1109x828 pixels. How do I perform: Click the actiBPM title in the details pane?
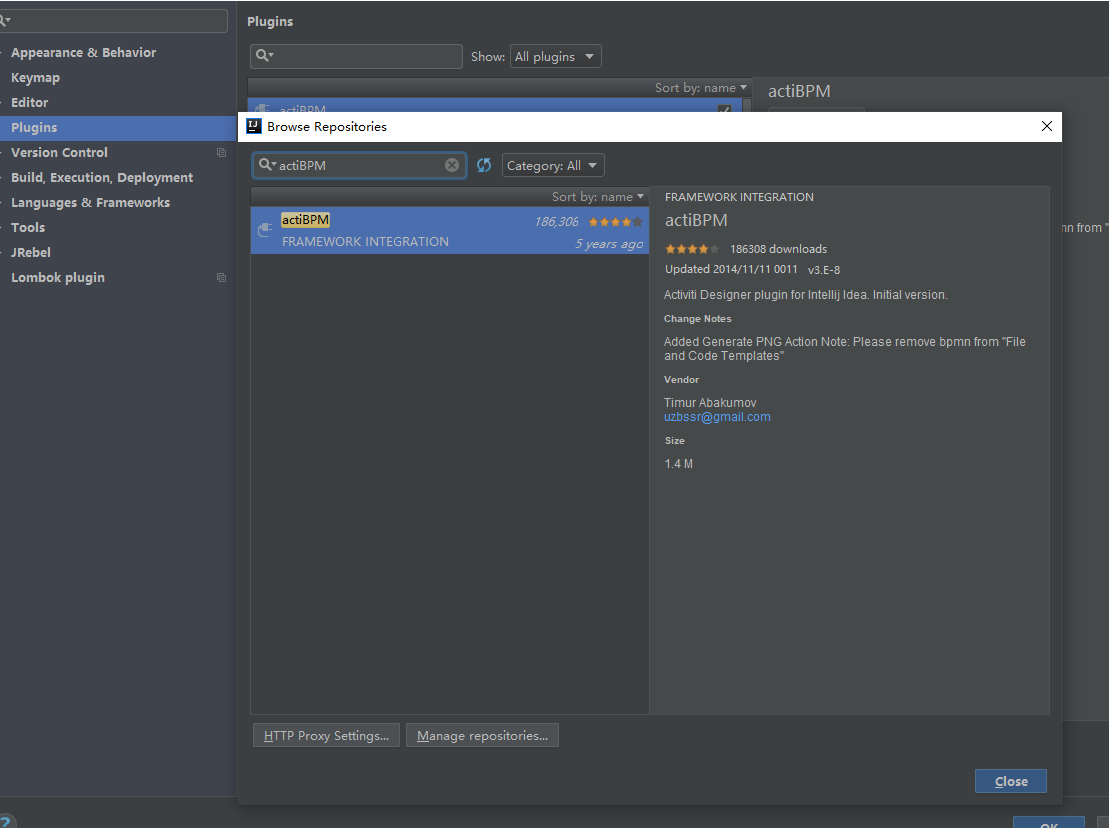[696, 221]
